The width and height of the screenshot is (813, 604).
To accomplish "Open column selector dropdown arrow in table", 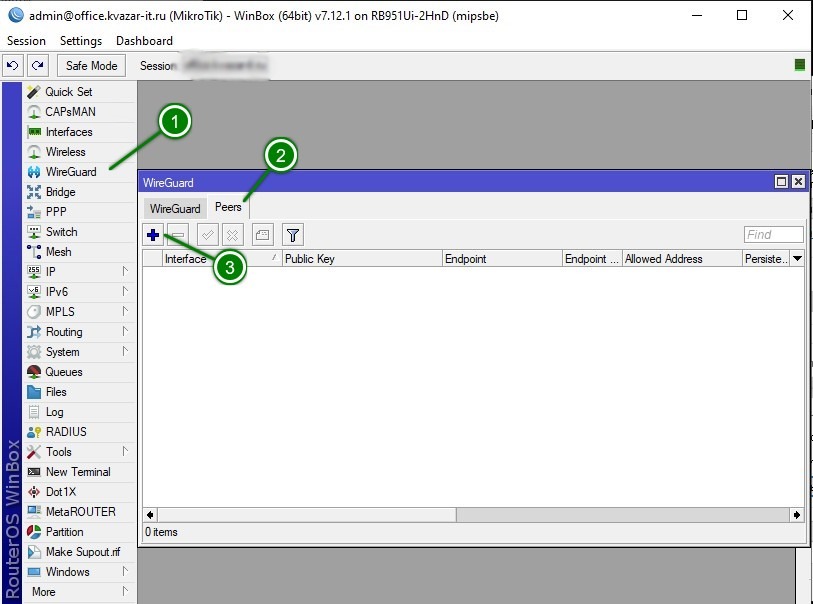I will 797,259.
